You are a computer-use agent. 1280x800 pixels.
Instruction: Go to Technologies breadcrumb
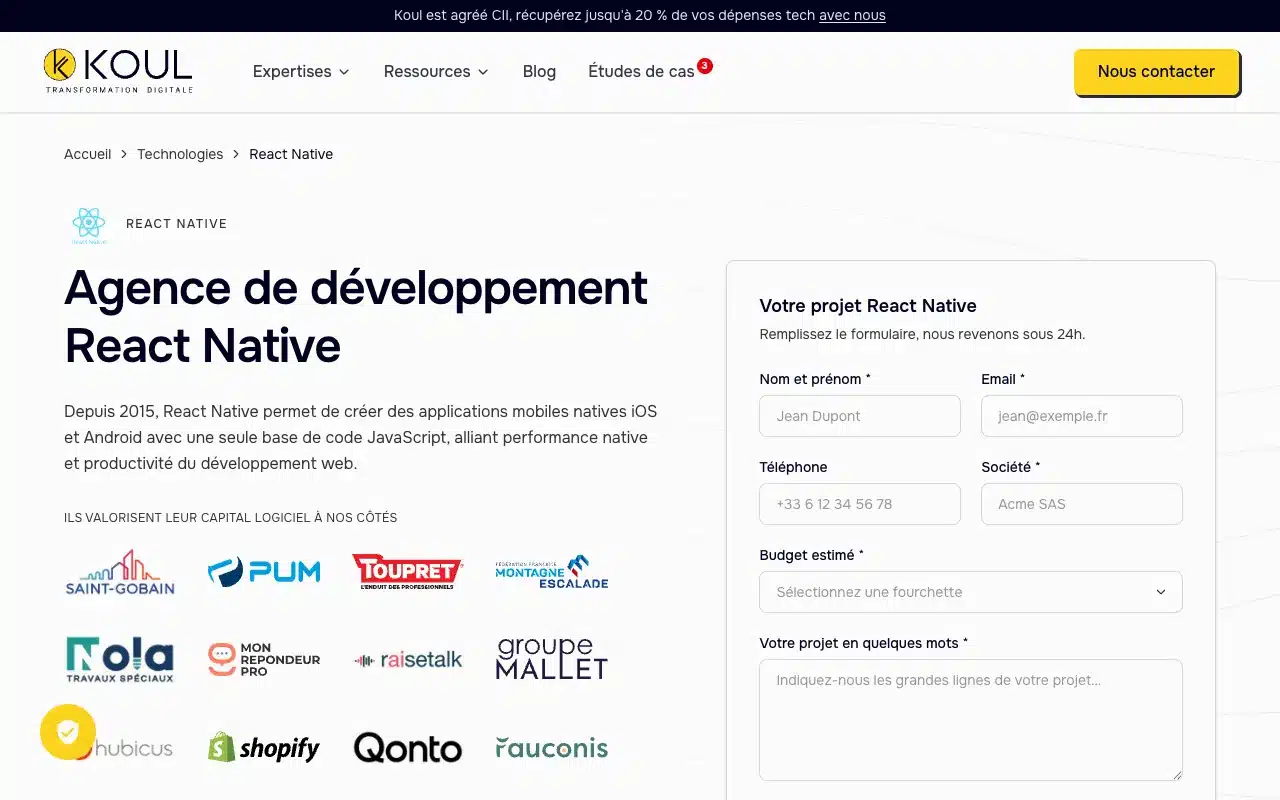coord(180,154)
